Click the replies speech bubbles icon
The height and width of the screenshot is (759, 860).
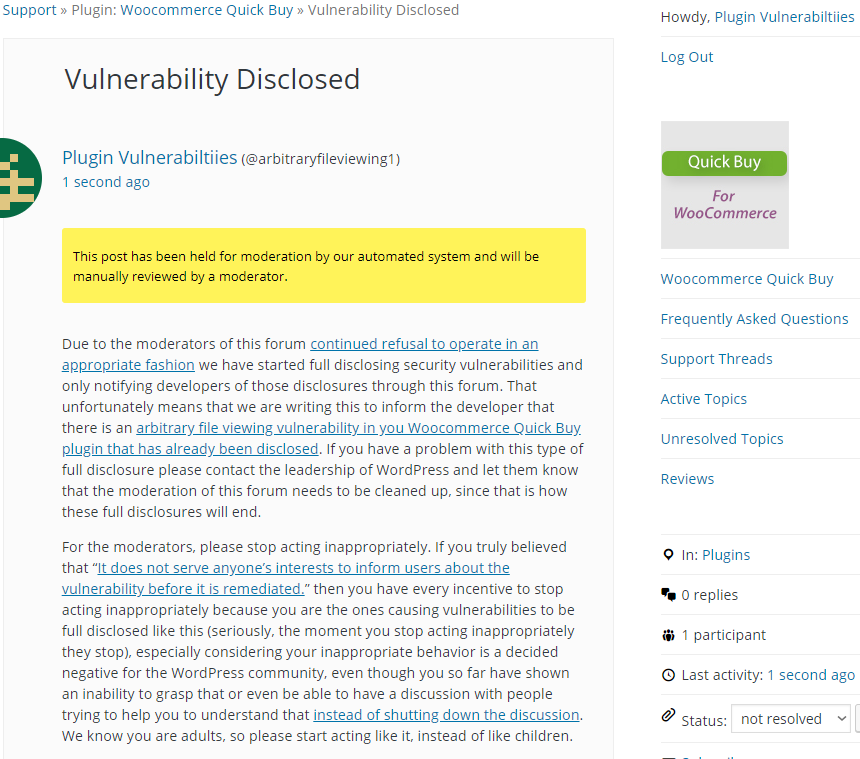click(668, 594)
